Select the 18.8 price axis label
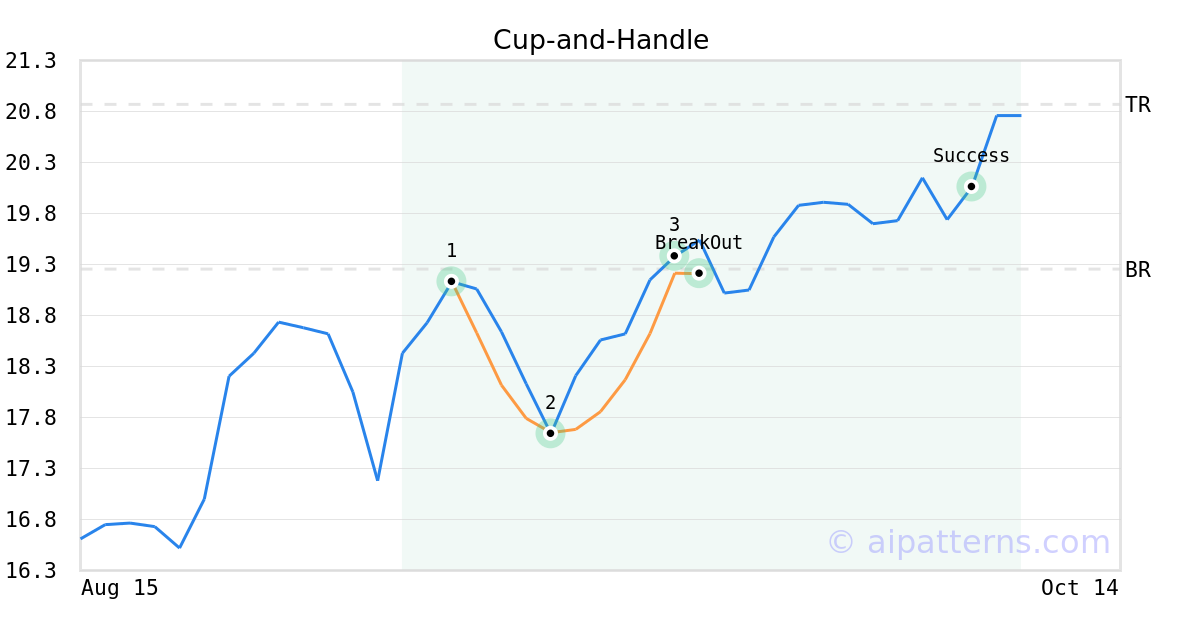Viewport: 1200px width, 630px height. pyautogui.click(x=31, y=316)
